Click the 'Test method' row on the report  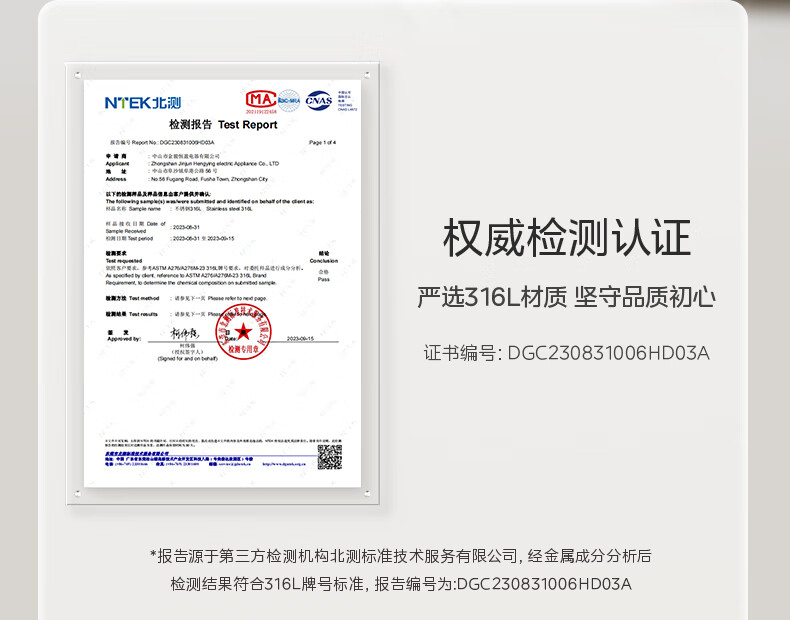[186, 298]
